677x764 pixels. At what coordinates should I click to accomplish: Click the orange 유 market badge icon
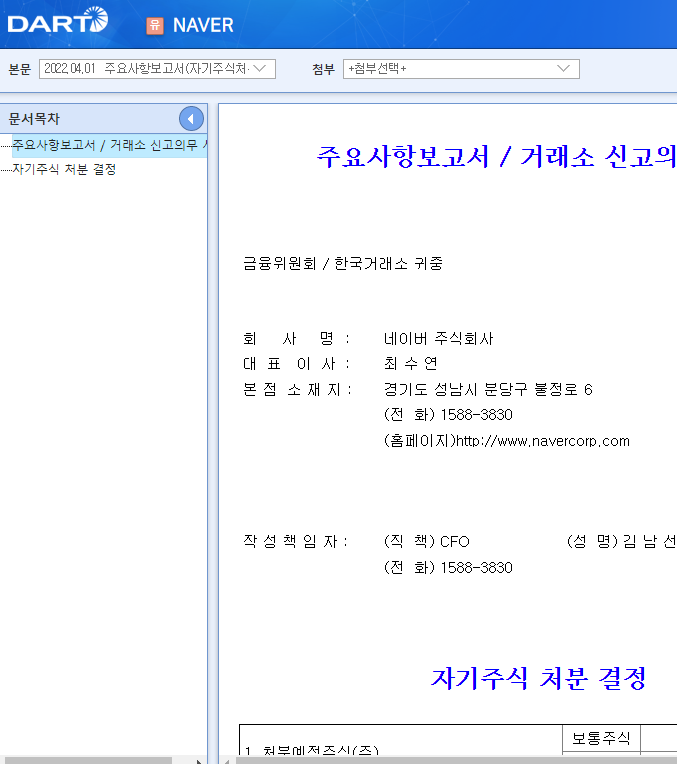pos(155,25)
